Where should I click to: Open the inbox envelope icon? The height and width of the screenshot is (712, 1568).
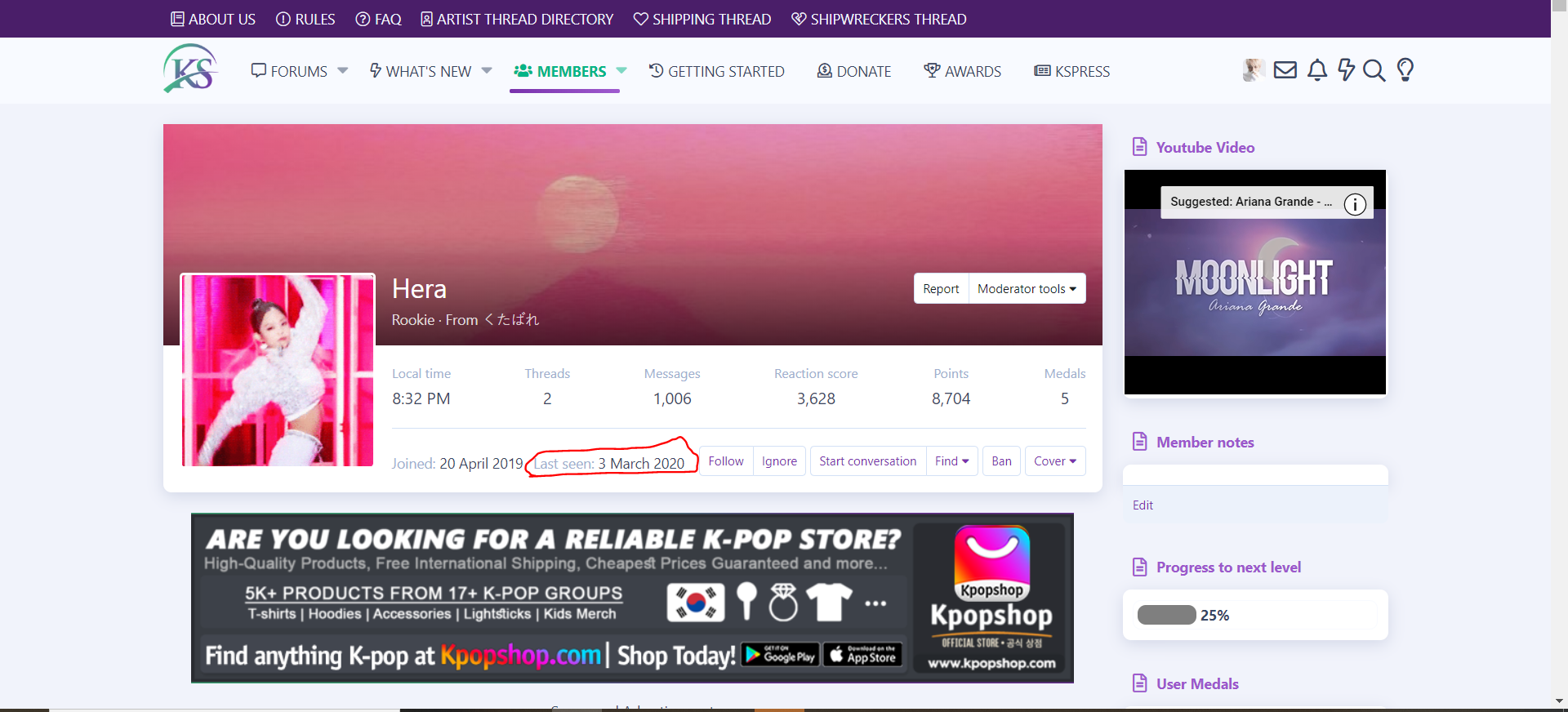tap(1285, 70)
